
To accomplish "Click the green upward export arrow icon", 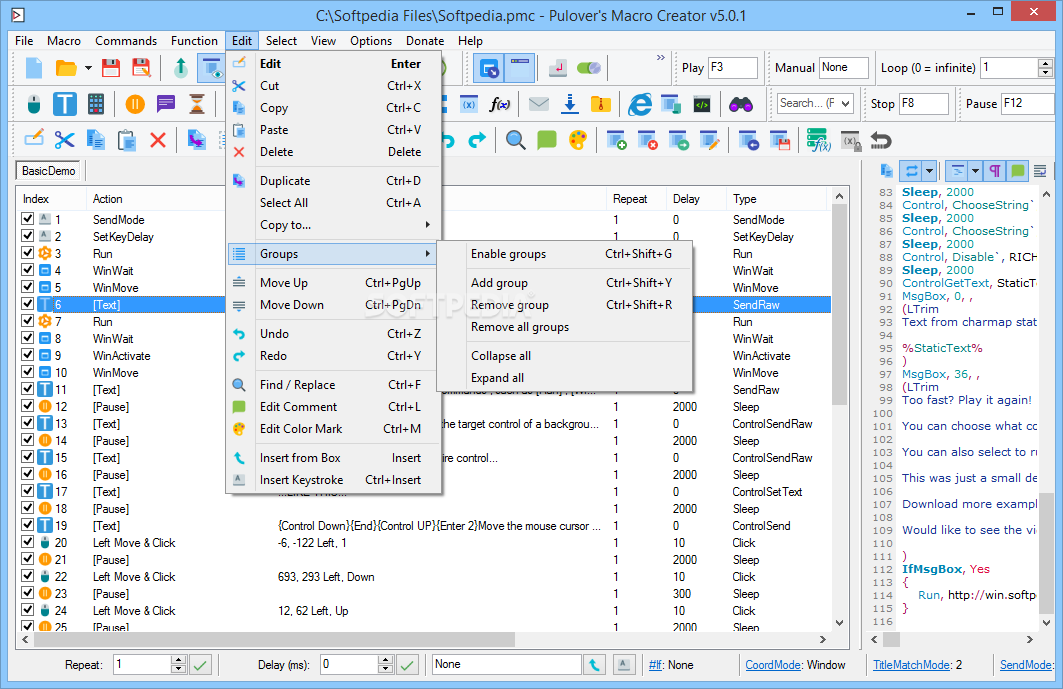I will 180,68.
